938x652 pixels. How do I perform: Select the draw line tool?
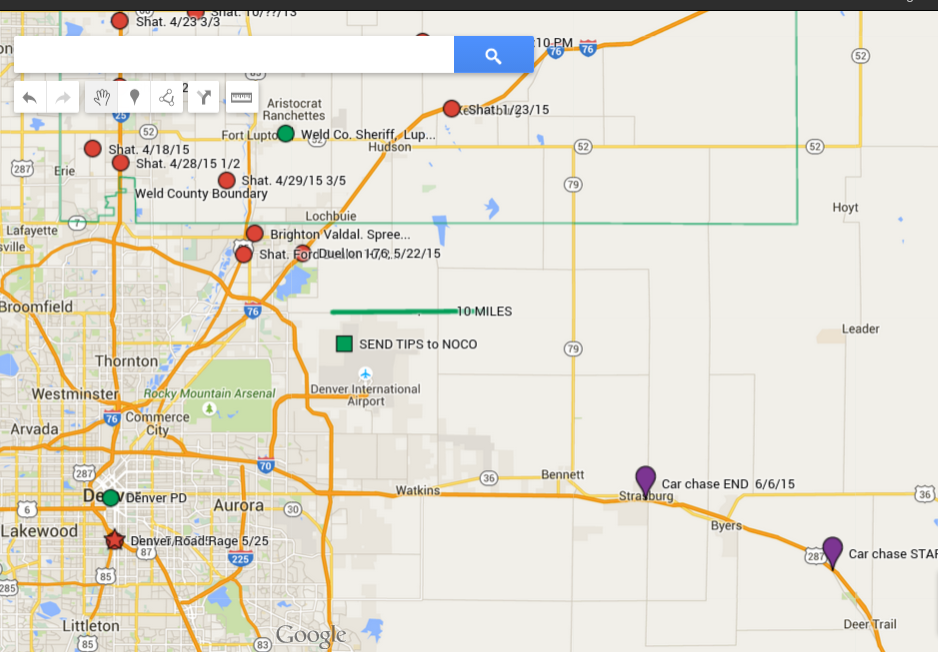(167, 97)
